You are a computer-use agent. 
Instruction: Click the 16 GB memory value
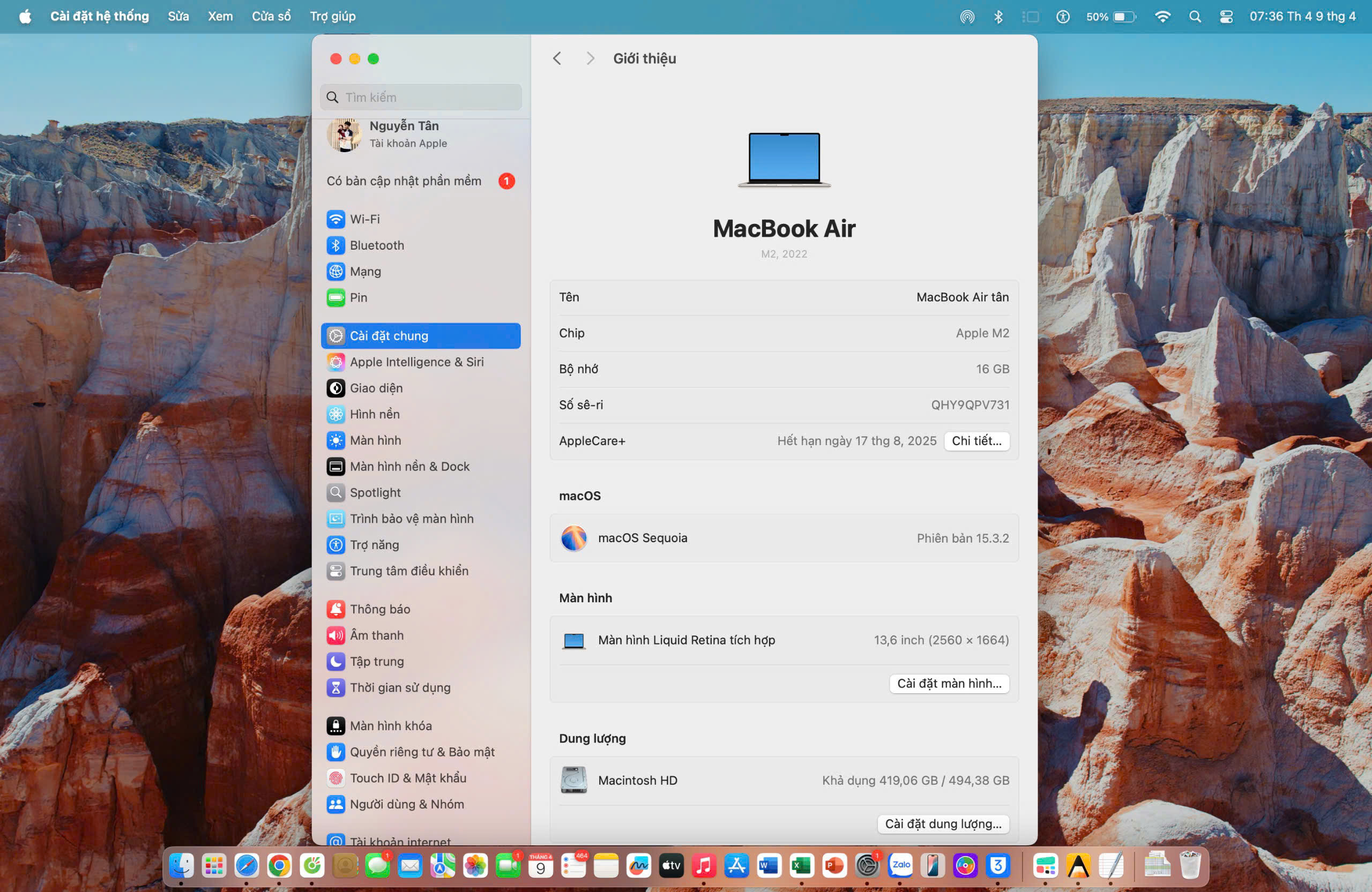click(x=992, y=369)
